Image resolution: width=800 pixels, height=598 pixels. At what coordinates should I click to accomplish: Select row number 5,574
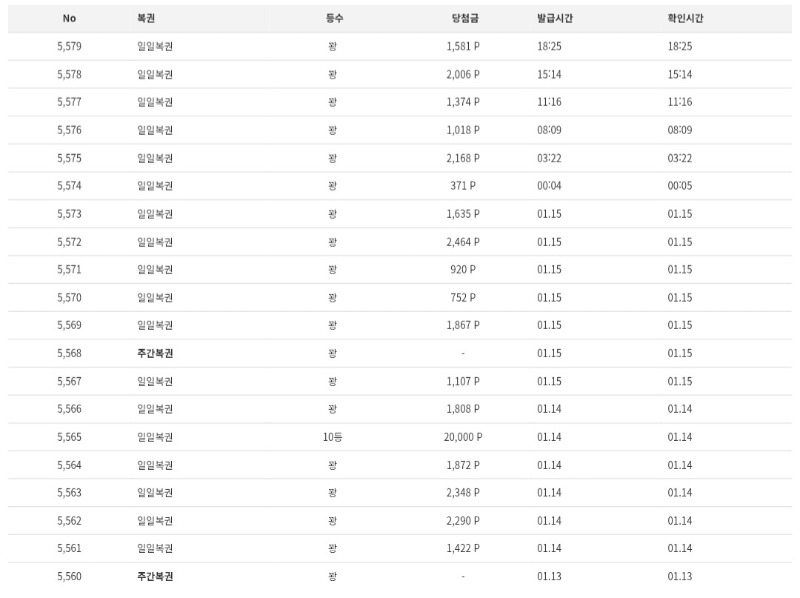pyautogui.click(x=69, y=186)
